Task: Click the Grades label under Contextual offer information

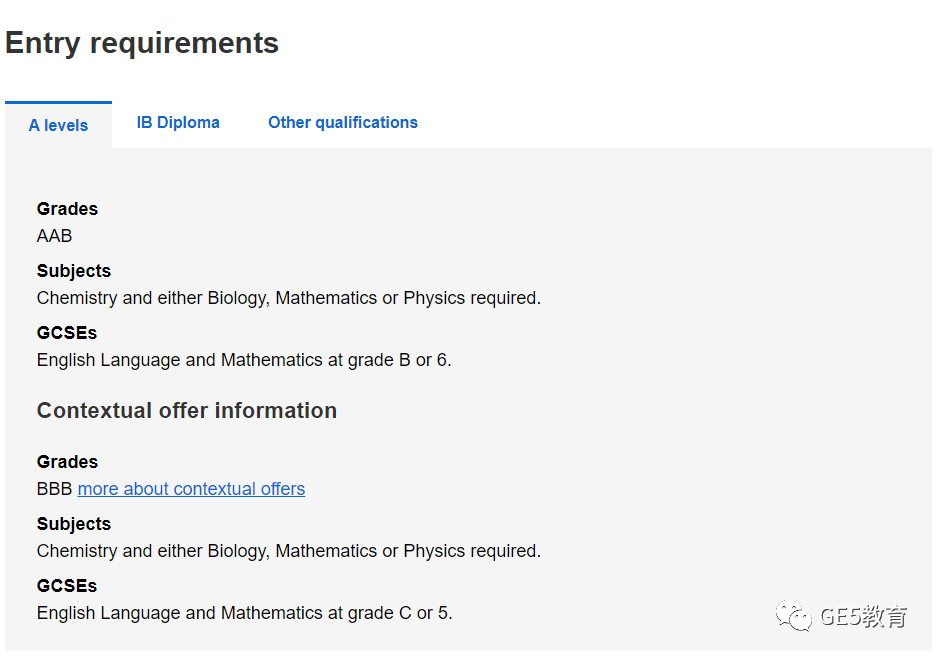Action: [x=67, y=462]
